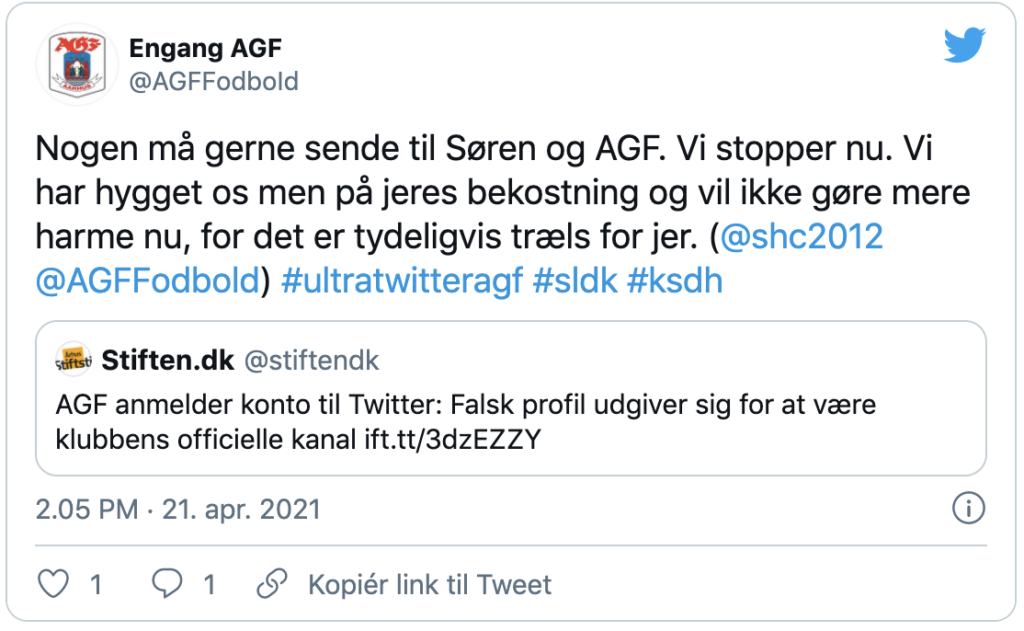This screenshot has height=631, width=1024.
Task: Open the @AGFFodbold handle under display name
Action: (214, 82)
